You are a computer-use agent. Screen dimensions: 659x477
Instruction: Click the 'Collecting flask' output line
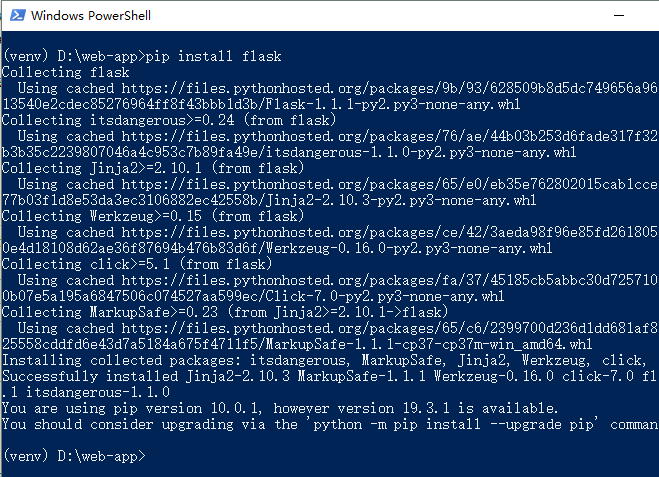click(66, 72)
